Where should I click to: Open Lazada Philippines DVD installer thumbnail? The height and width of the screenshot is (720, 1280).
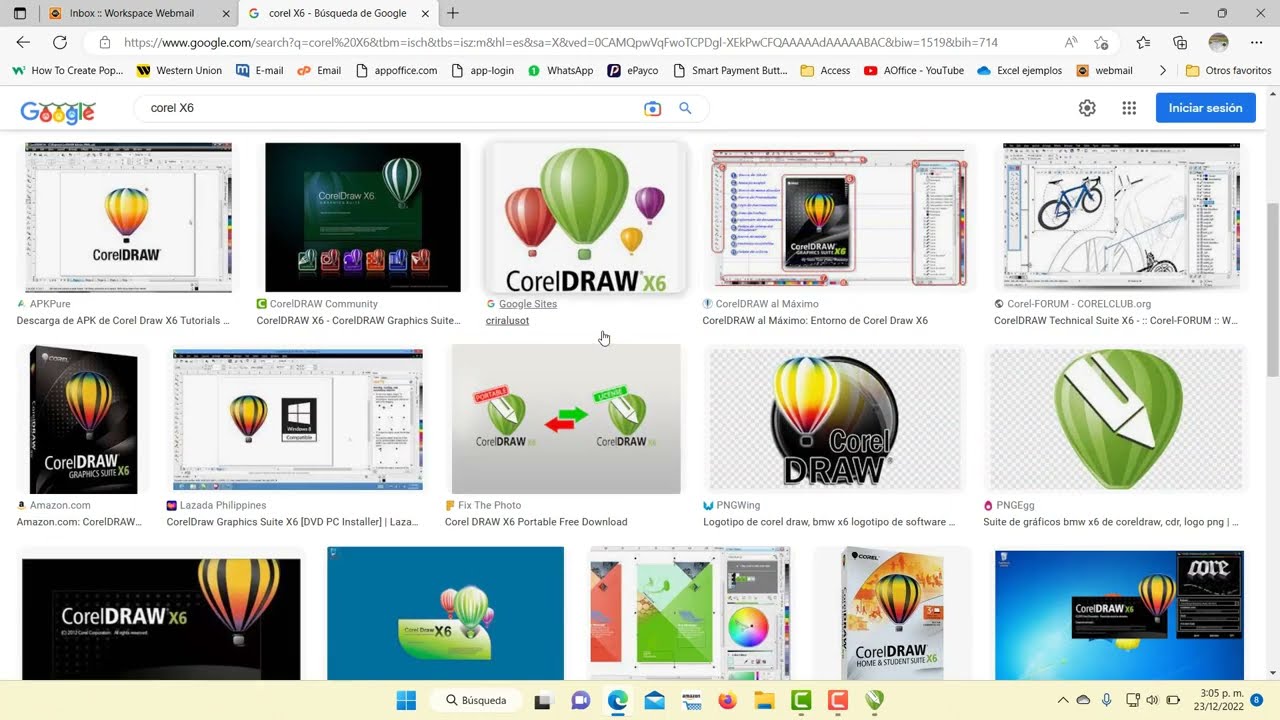tap(298, 419)
